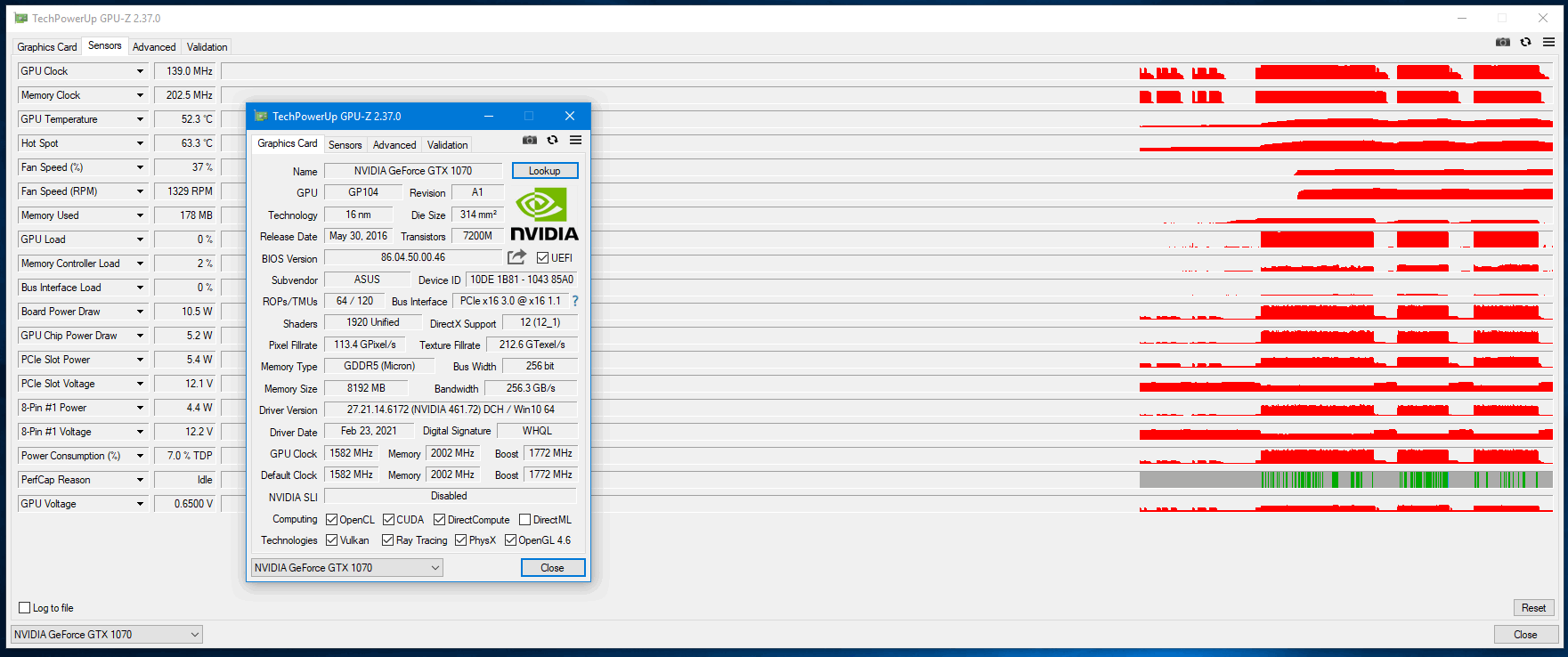Click the Device ID value 10DE 1B81
Viewport: 1568px width, 657px height.
point(522,280)
